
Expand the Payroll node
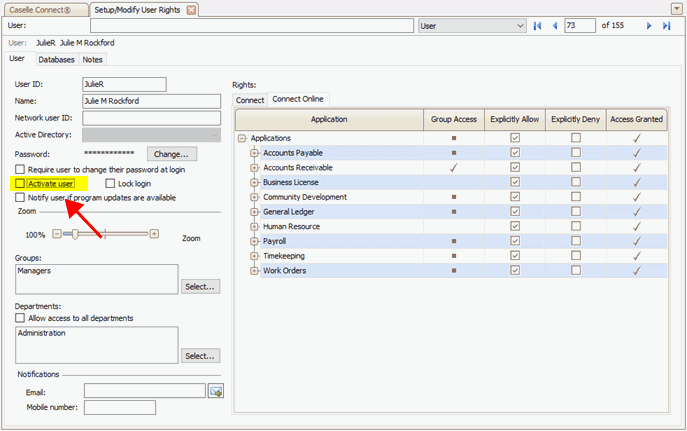pyautogui.click(x=254, y=241)
